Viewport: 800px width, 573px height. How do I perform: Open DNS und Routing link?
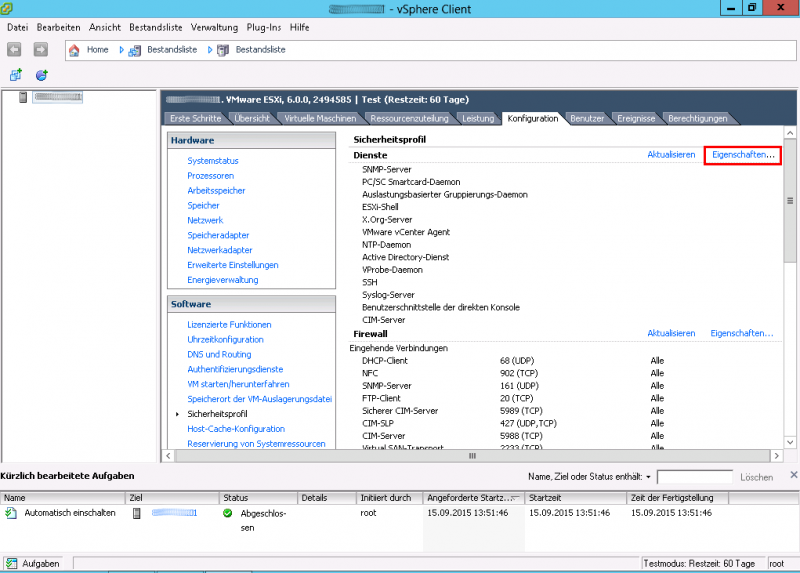pos(219,354)
